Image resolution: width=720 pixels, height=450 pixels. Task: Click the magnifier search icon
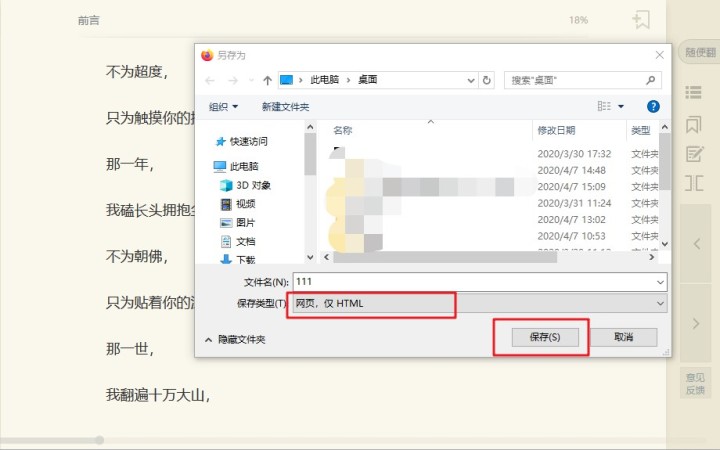tap(650, 80)
